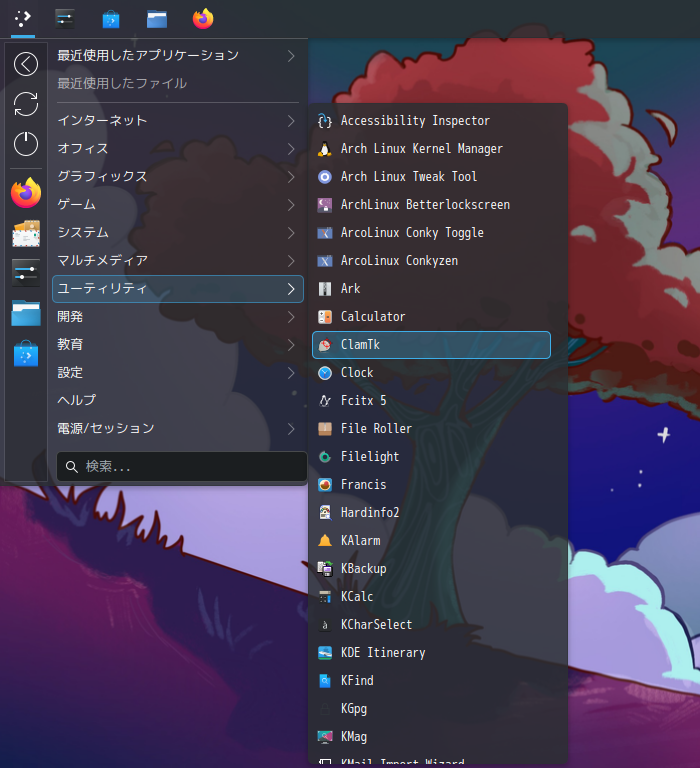Image resolution: width=700 pixels, height=768 pixels.
Task: Click the application launcher icon in panel
Action: coord(23,19)
